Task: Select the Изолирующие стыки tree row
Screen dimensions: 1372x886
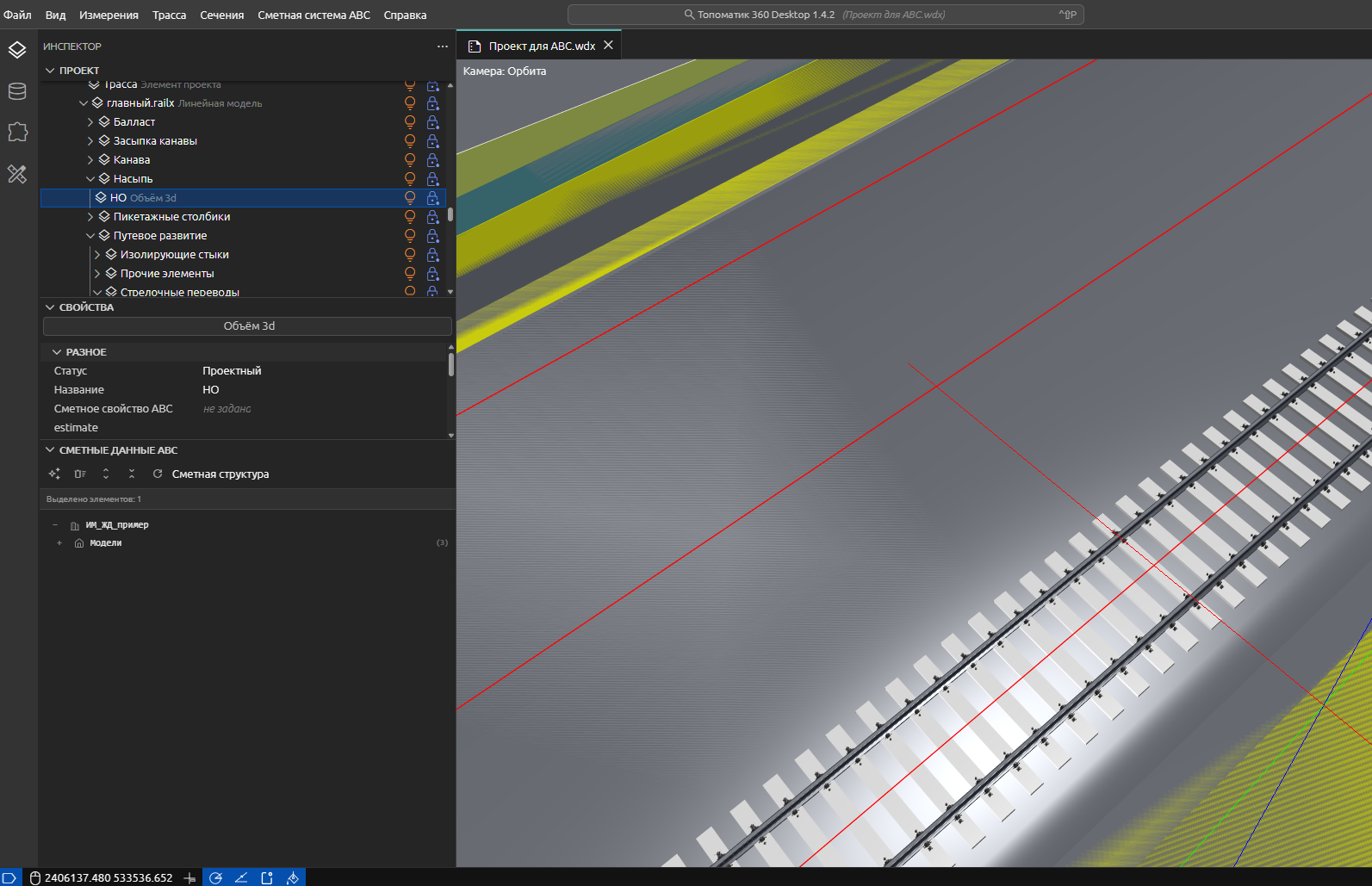Action: click(x=243, y=255)
